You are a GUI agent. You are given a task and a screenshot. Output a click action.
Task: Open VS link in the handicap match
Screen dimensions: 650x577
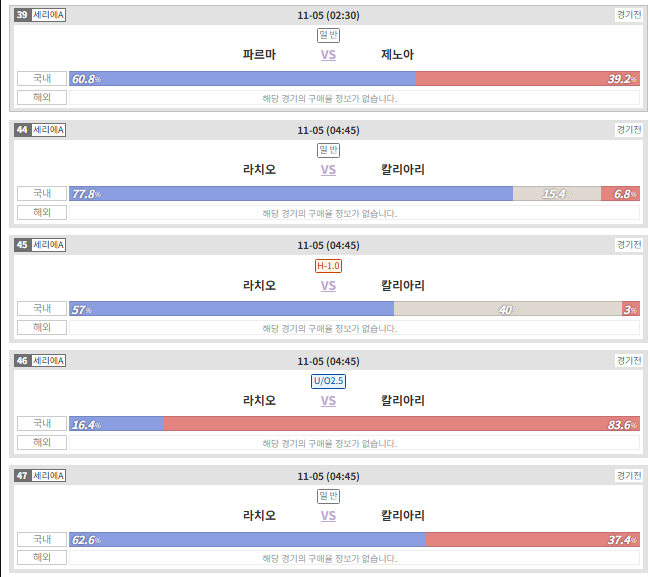coord(328,286)
